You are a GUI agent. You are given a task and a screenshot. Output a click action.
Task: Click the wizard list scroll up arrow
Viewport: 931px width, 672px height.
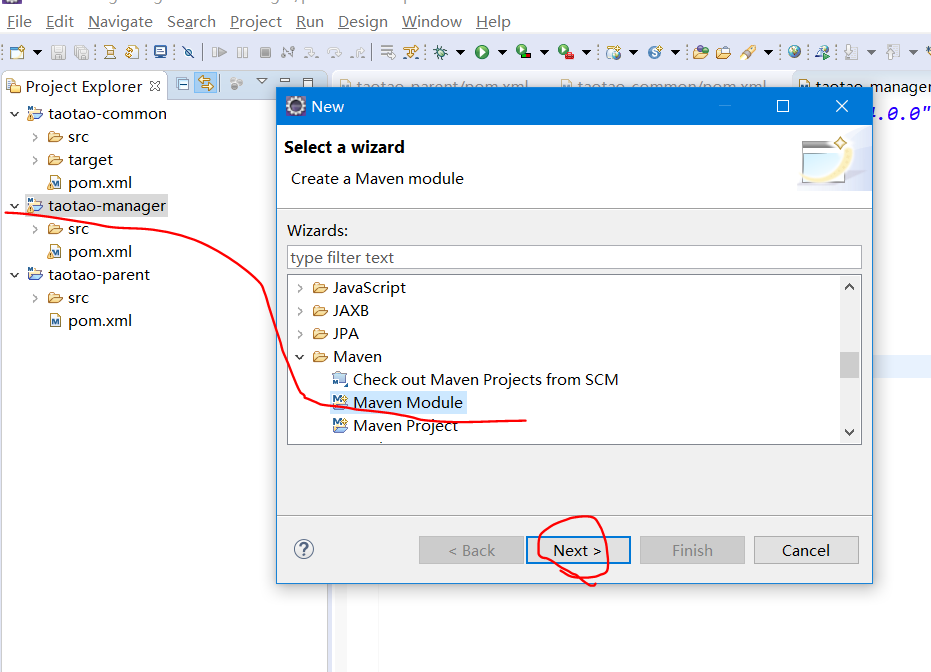coord(850,287)
